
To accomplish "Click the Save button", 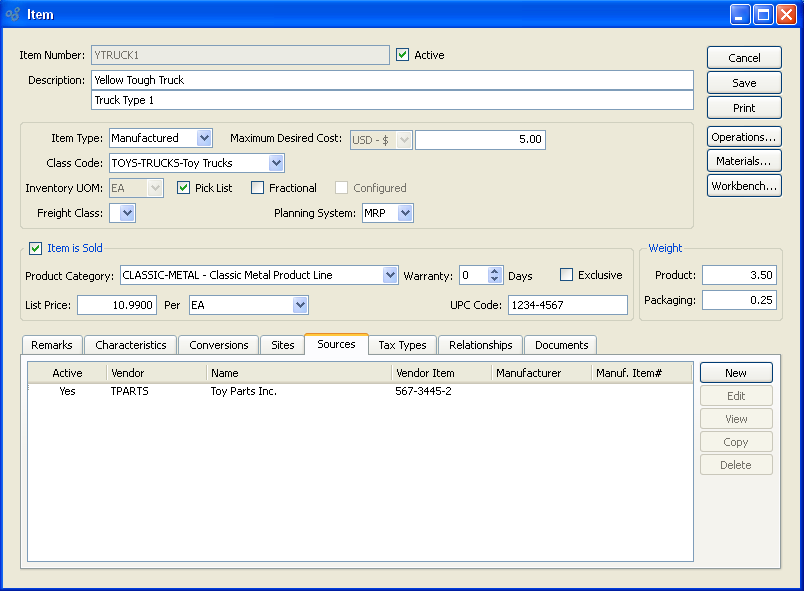I will click(x=744, y=83).
